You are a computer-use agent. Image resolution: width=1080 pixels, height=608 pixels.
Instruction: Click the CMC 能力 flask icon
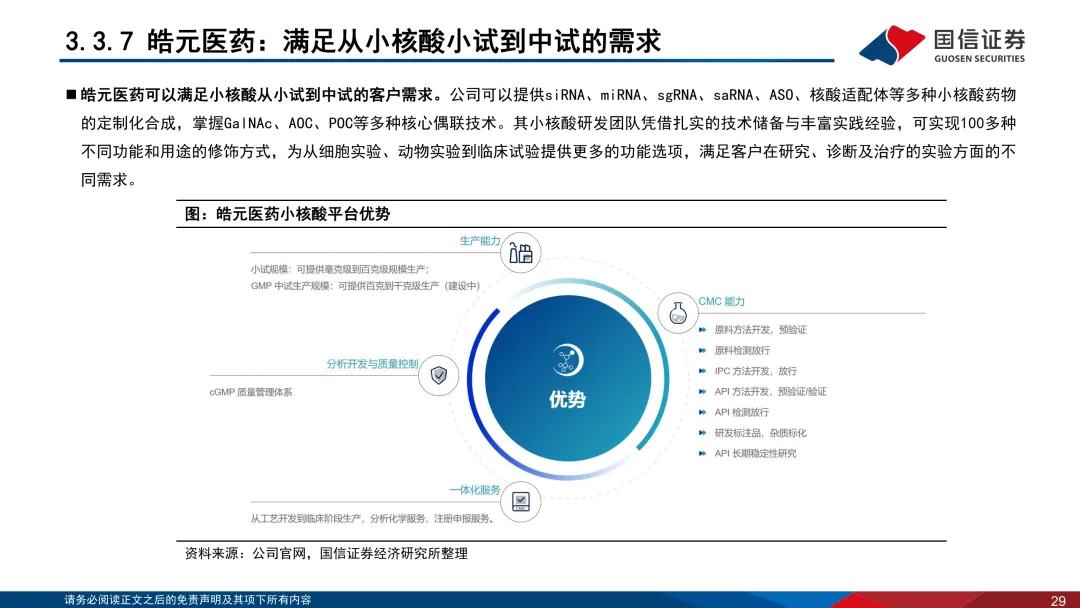[678, 313]
